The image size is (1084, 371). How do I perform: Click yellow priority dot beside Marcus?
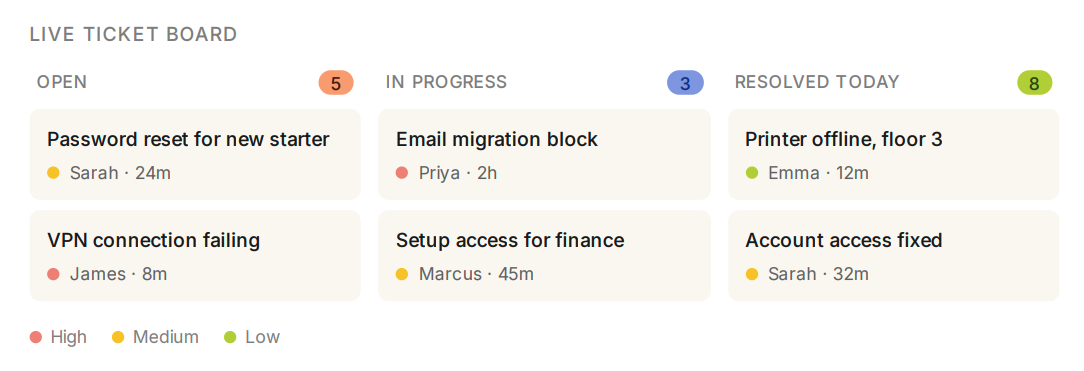[x=402, y=274]
